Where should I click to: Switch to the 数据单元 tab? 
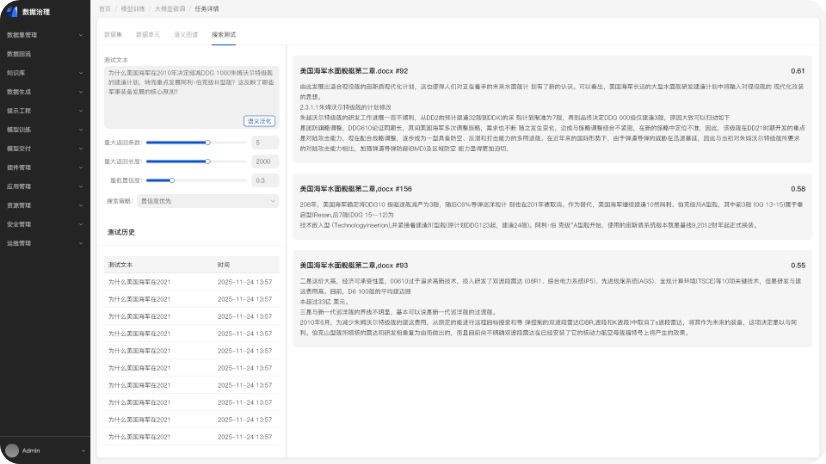(147, 35)
